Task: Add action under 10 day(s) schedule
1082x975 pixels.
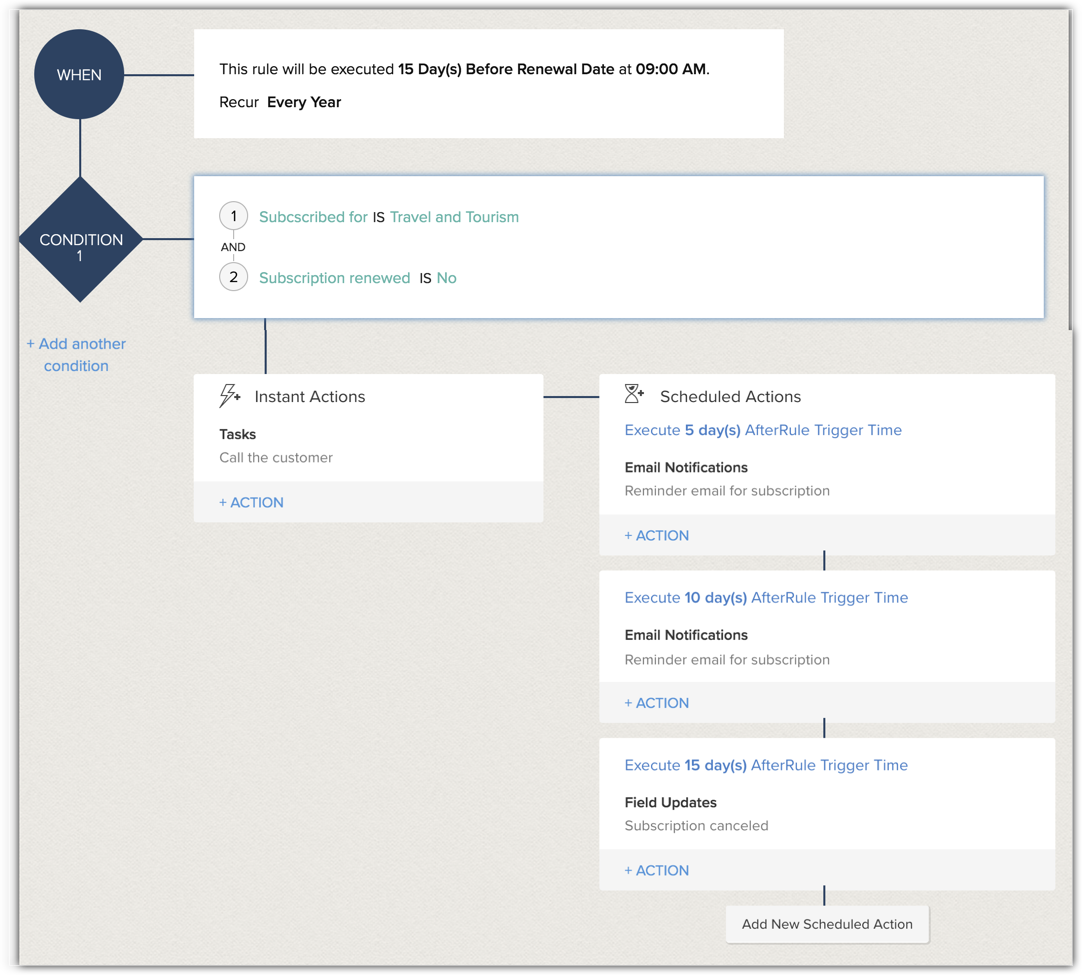Action: [656, 703]
